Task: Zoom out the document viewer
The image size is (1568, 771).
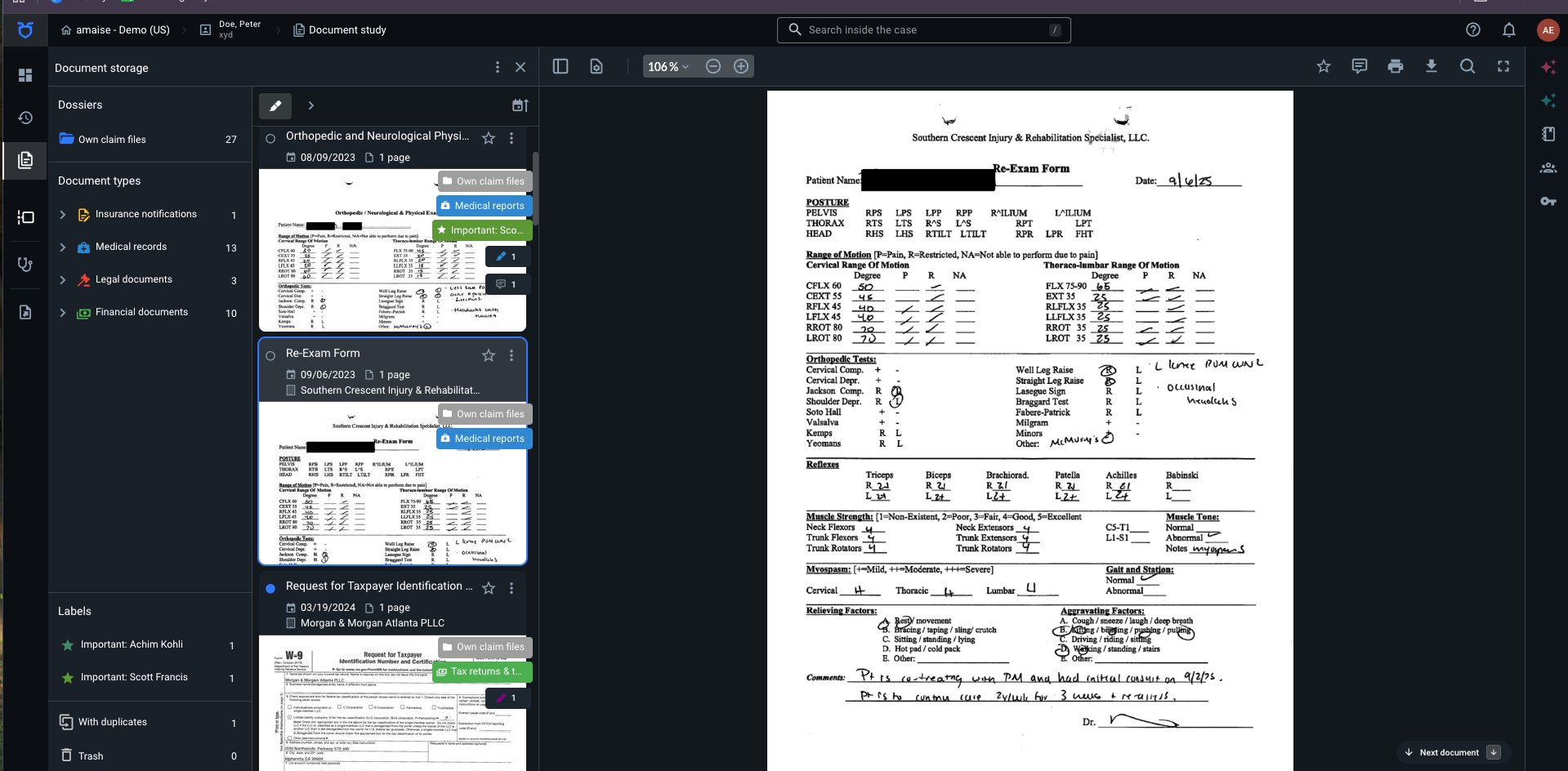Action: (x=713, y=66)
